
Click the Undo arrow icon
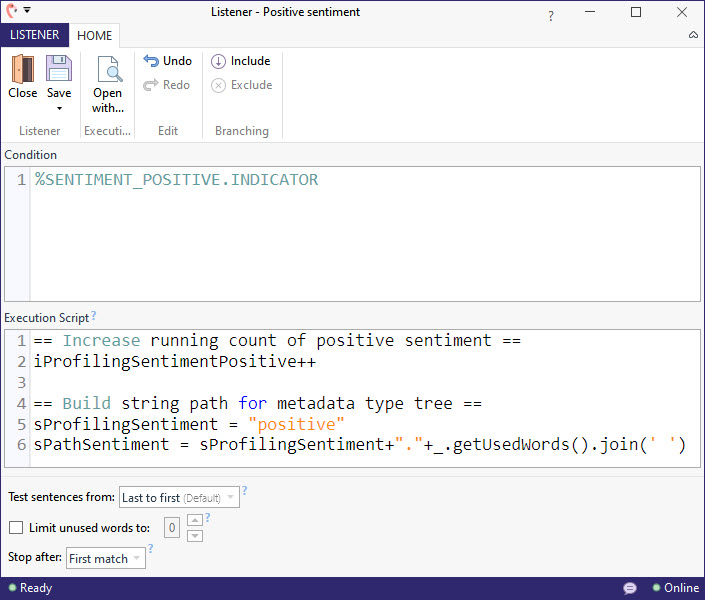tap(152, 61)
